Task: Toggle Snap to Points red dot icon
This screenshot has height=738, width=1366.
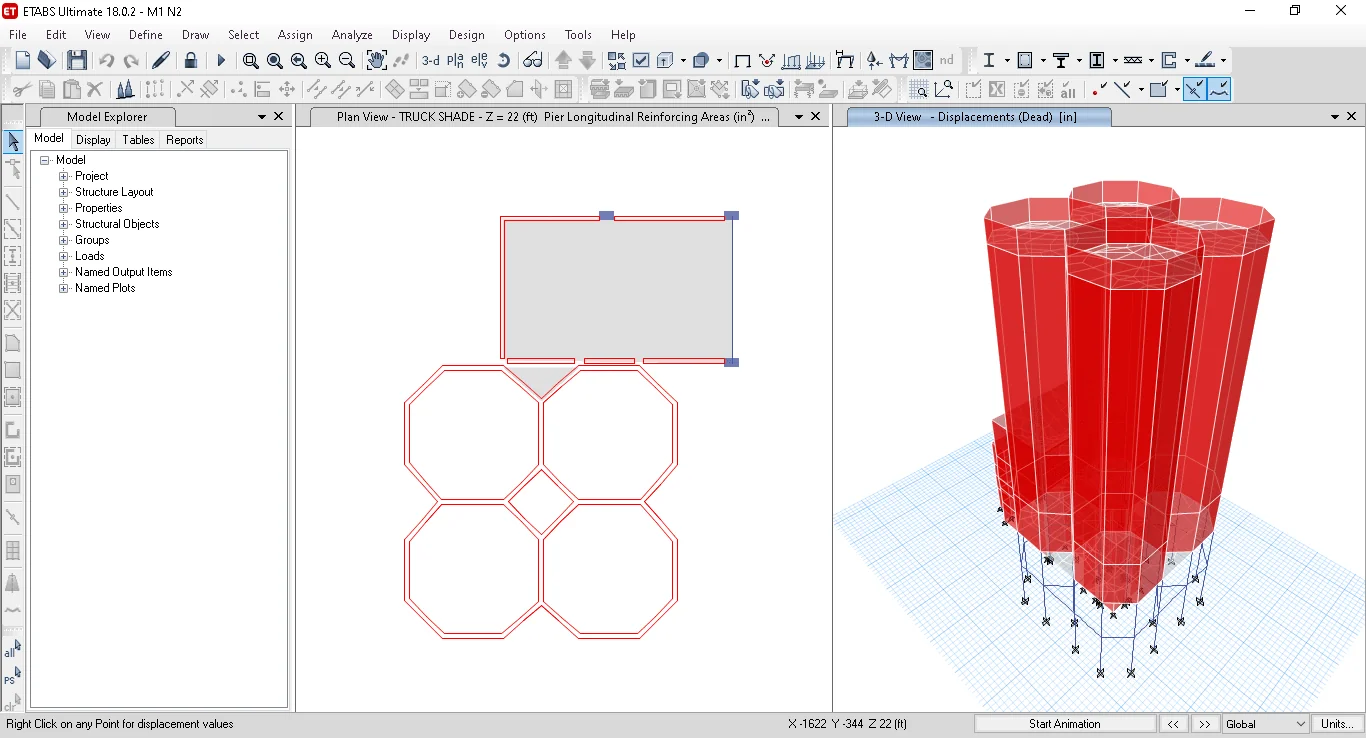Action: [x=1098, y=90]
